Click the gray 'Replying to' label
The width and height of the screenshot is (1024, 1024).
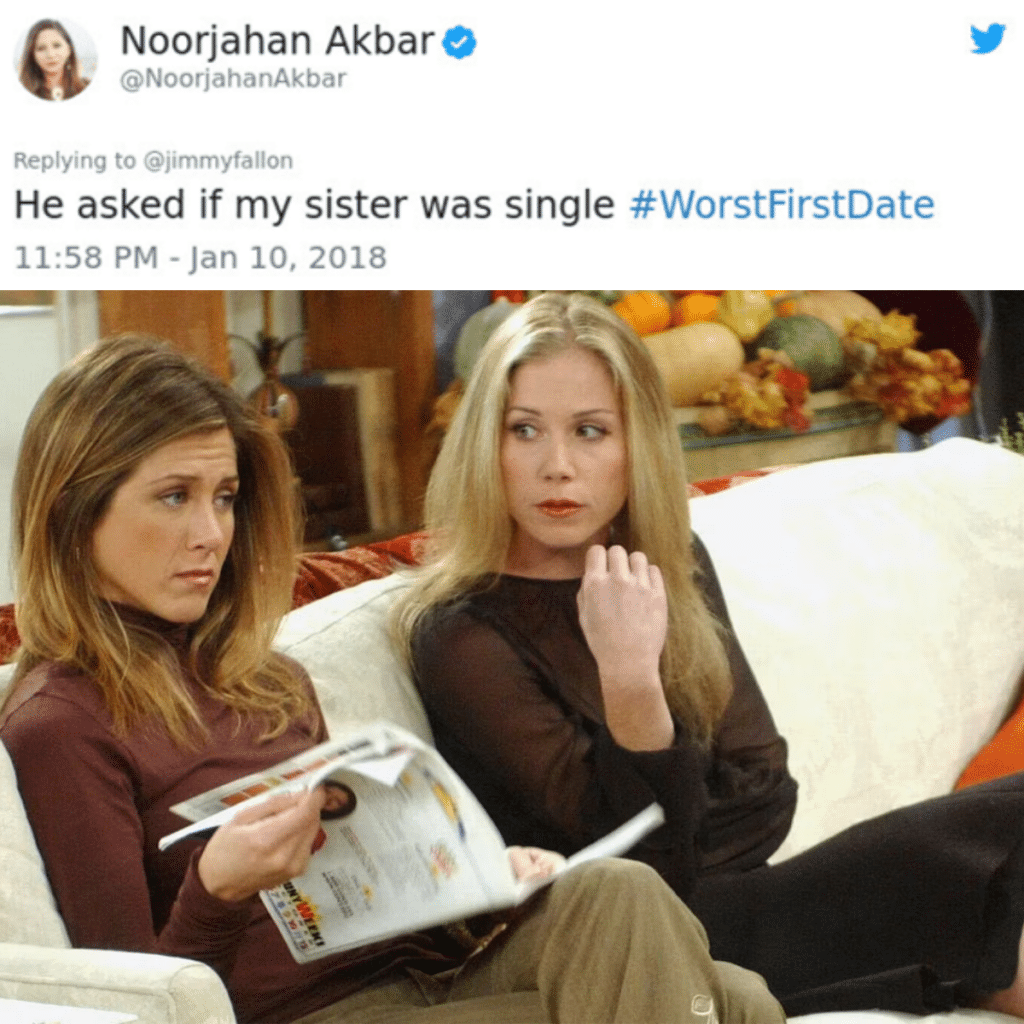click(74, 161)
